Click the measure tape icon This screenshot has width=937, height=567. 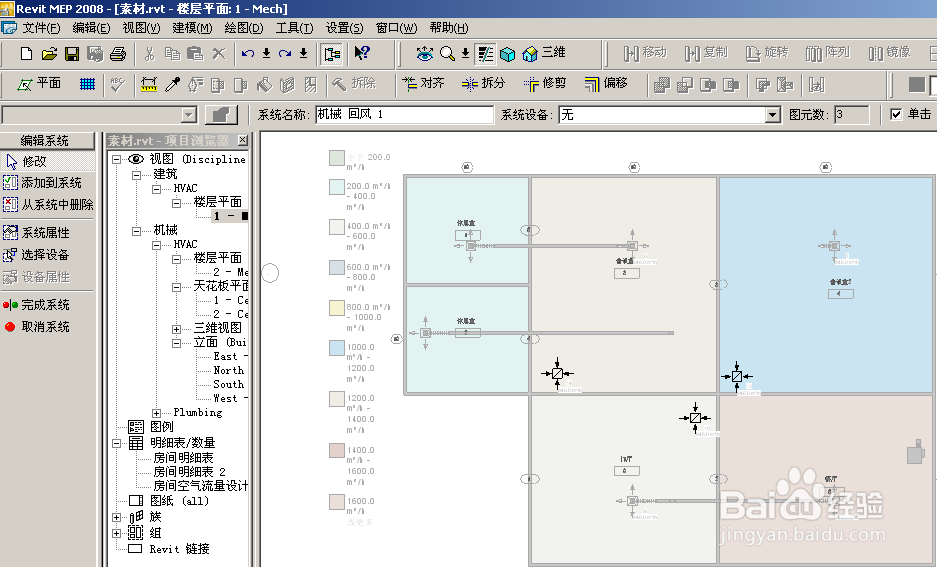(x=149, y=84)
